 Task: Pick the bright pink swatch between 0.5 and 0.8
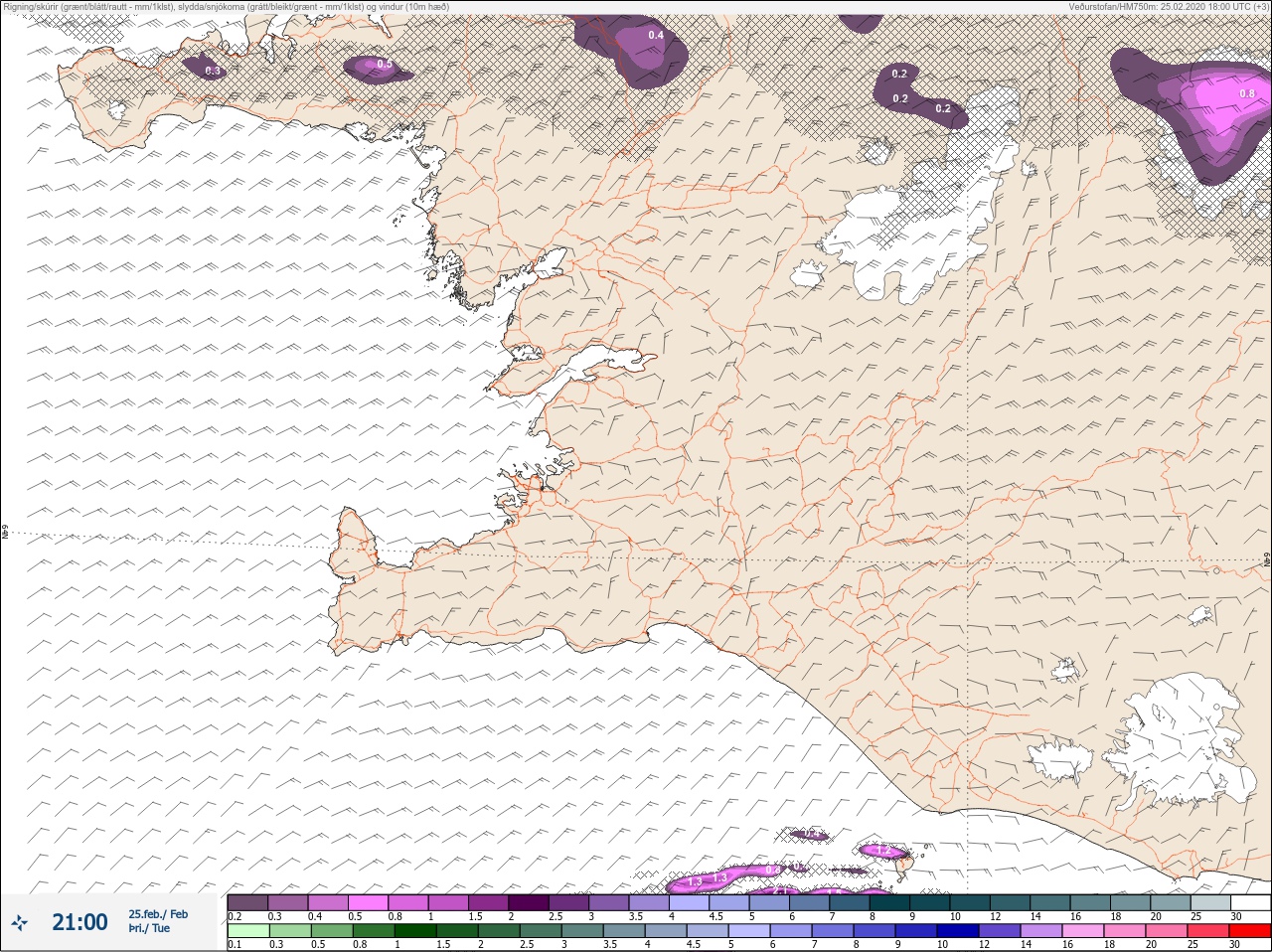point(369,901)
